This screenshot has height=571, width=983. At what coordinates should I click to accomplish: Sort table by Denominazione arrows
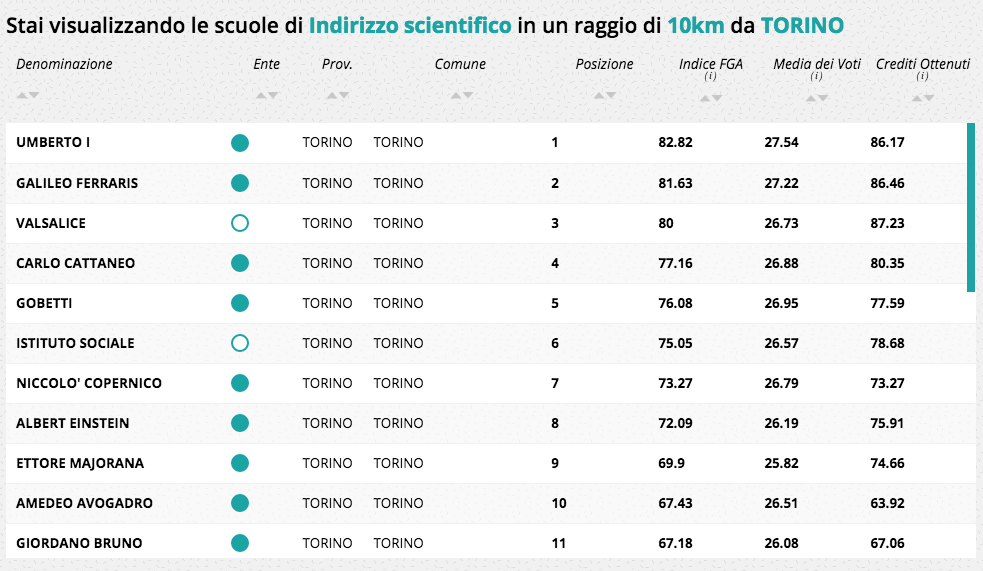[28, 96]
